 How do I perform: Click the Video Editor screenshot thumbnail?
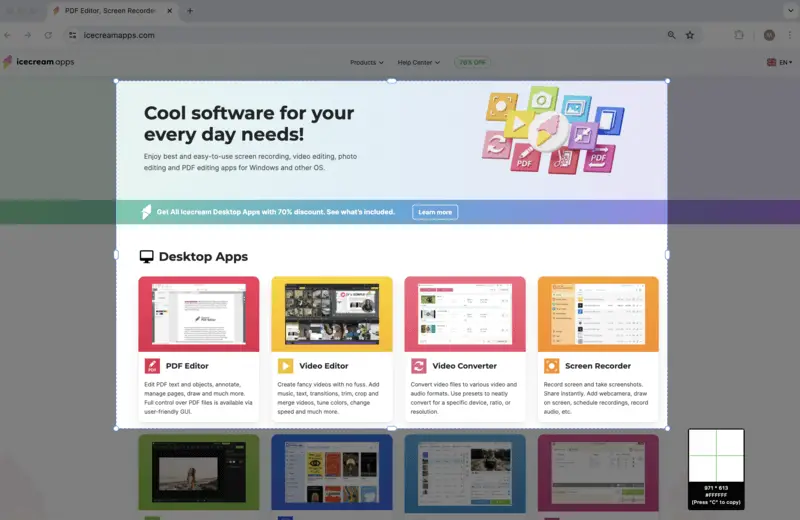pos(332,314)
